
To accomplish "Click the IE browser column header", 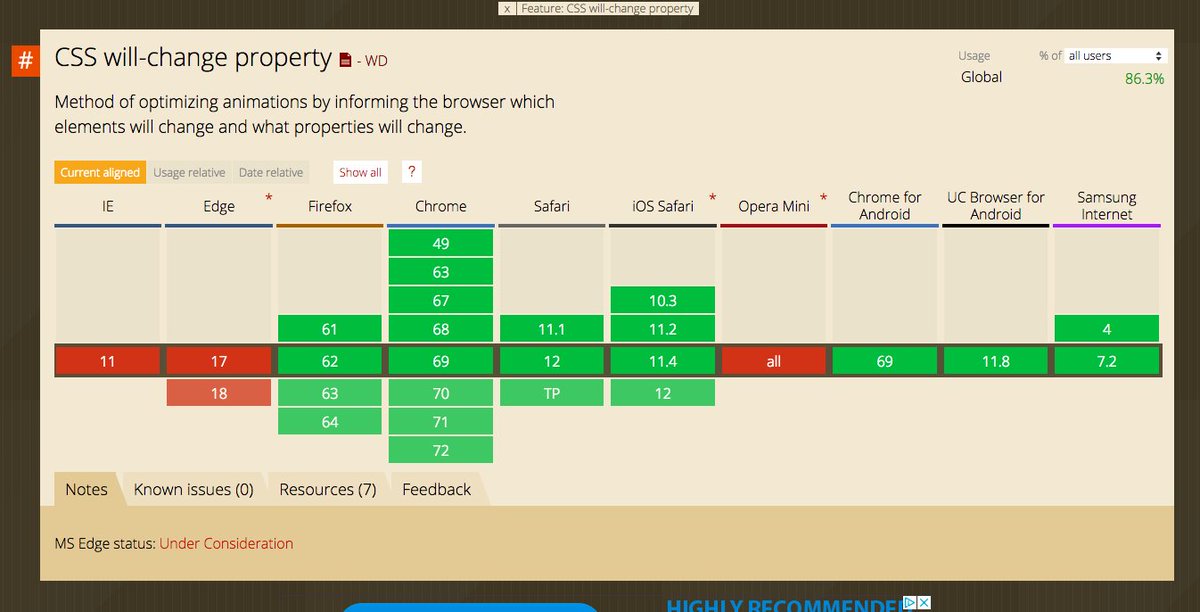I will click(x=108, y=206).
